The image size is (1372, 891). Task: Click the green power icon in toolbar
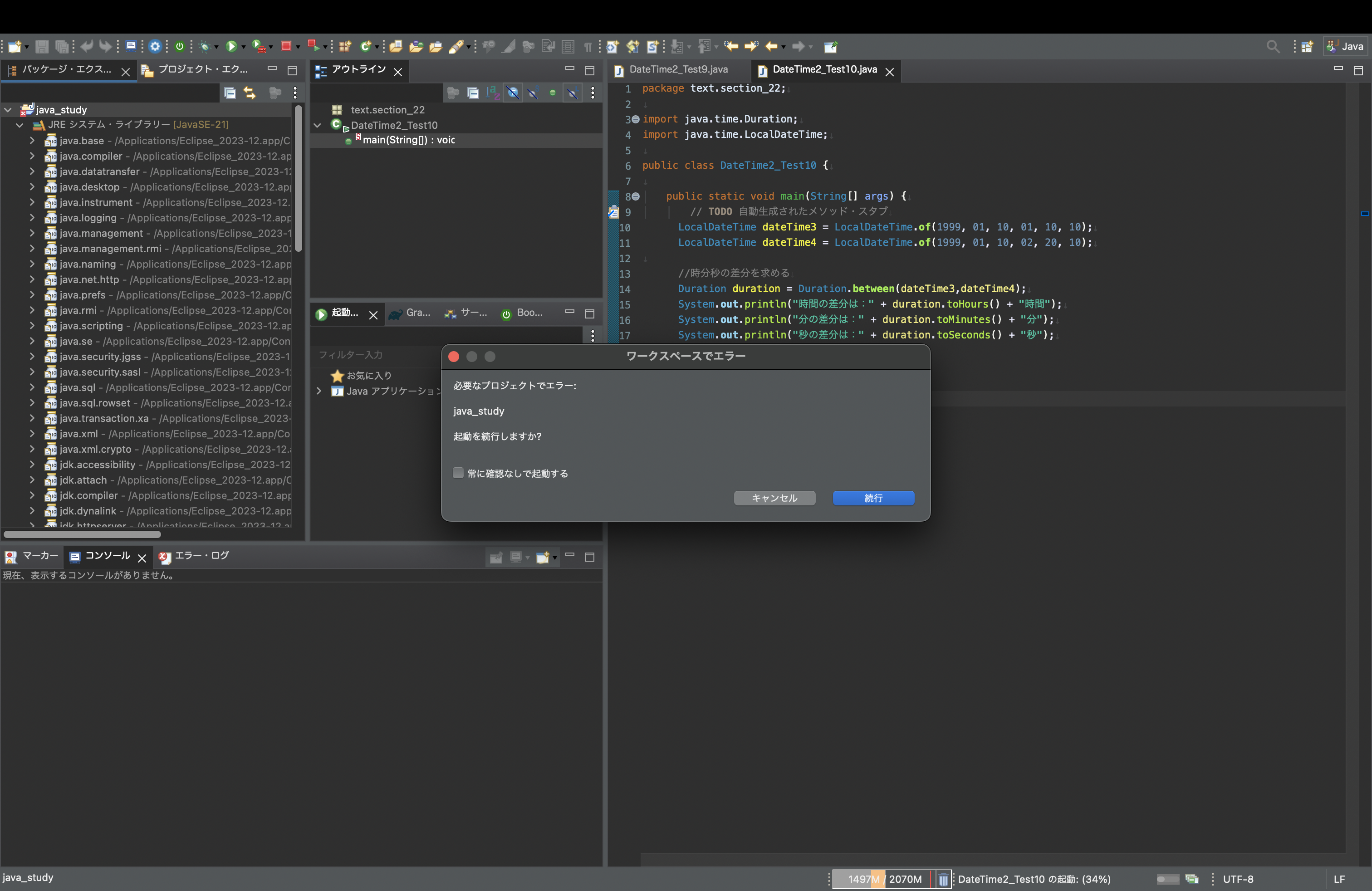pos(180,47)
